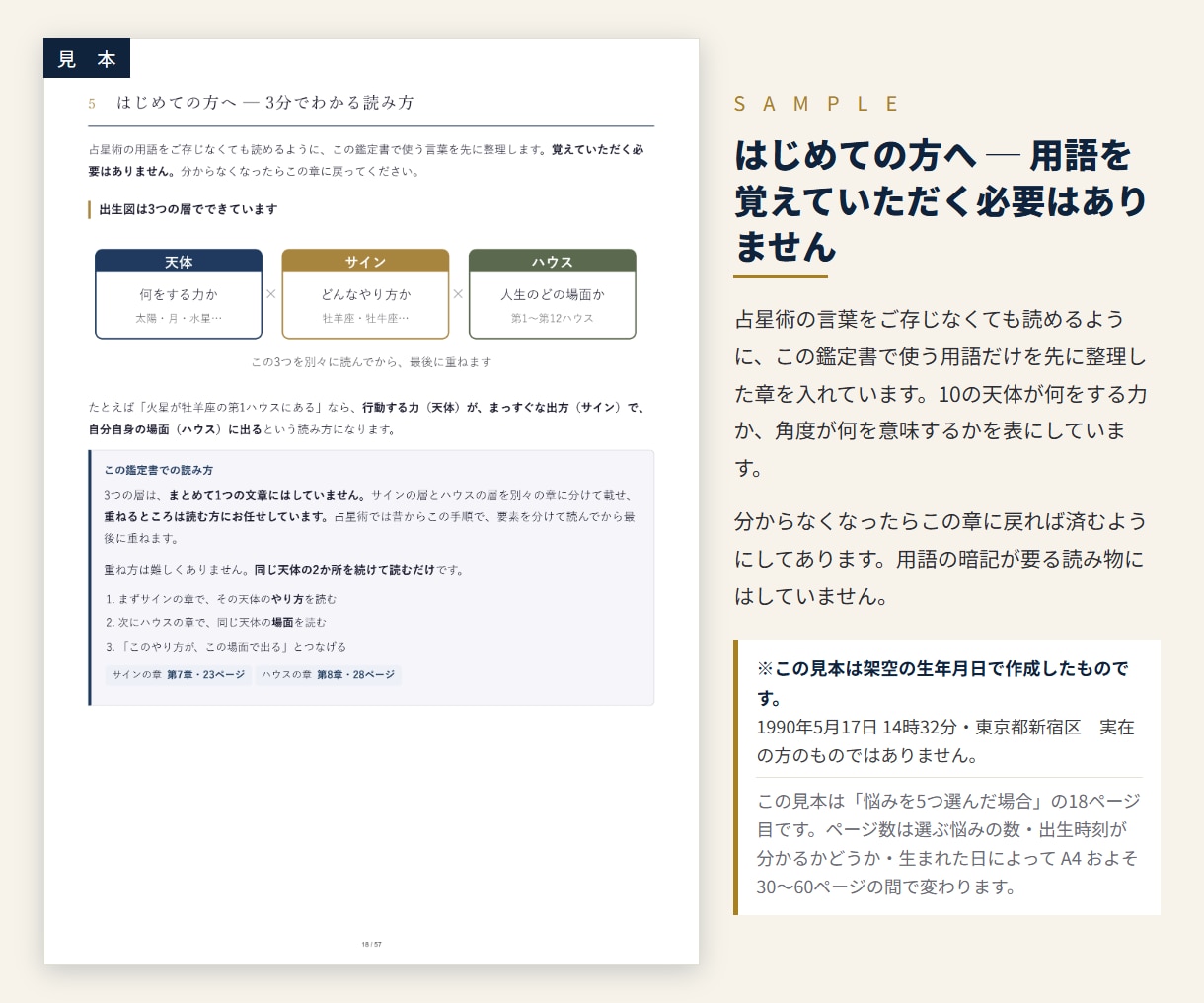The height and width of the screenshot is (1003, 1204).
Task: Click the note この見本は「悩みを5つ選んだ場合」の18ページ目
Action: coord(948,844)
